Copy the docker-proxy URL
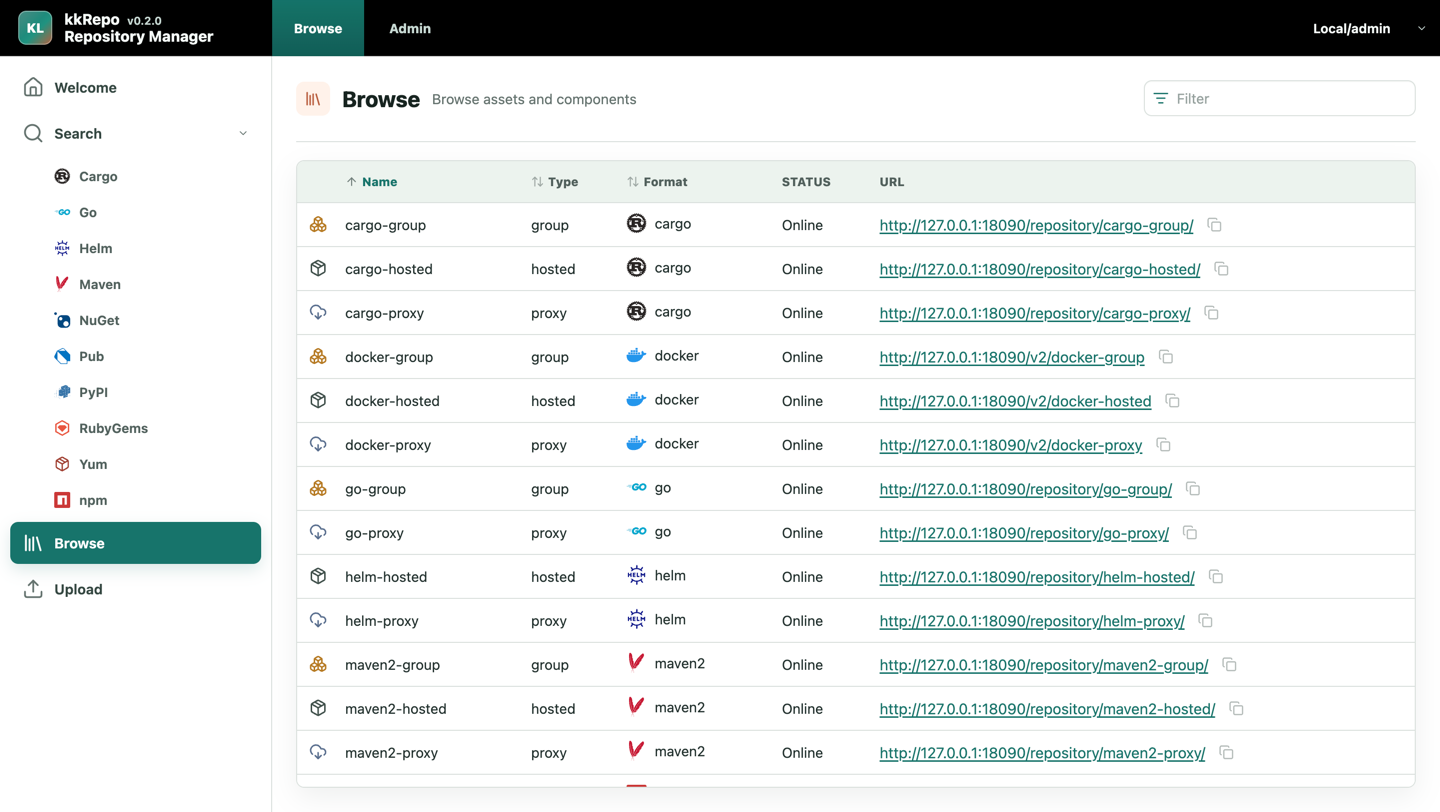 [1163, 445]
